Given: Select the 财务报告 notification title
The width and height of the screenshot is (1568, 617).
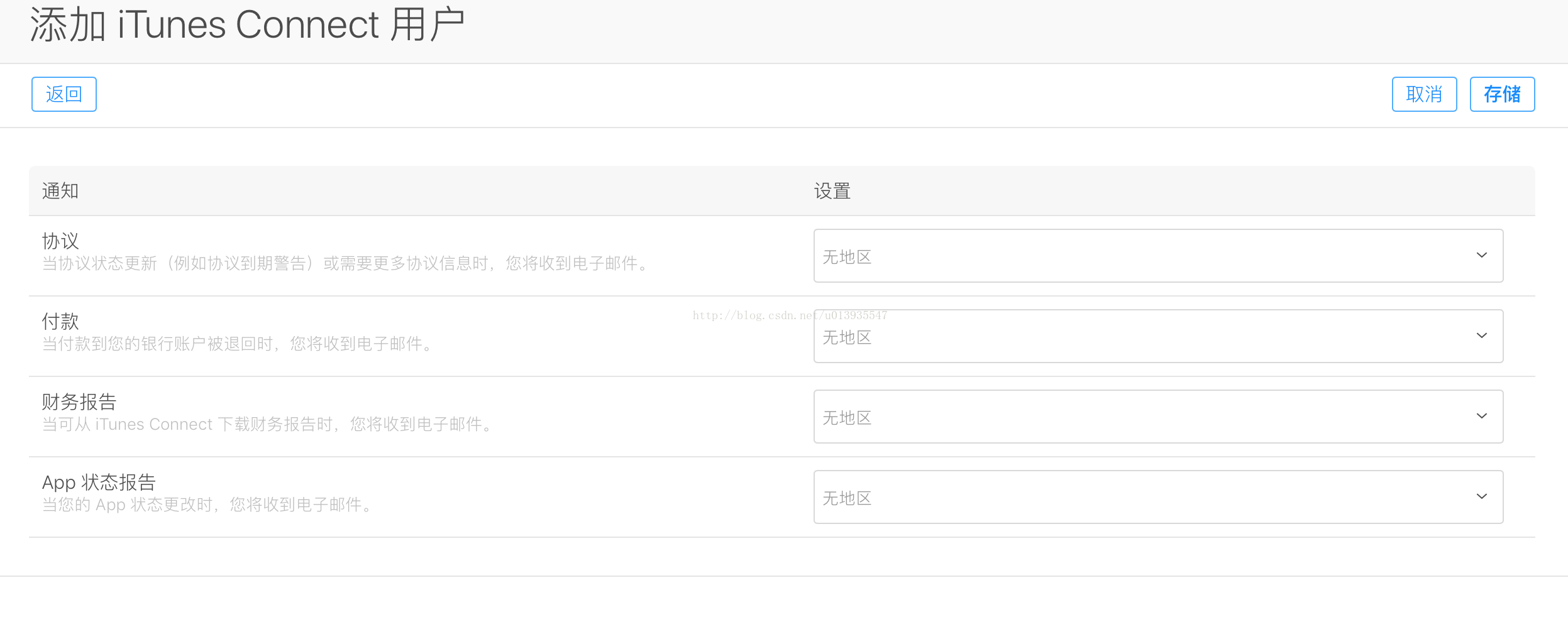Looking at the screenshot, I should pos(79,401).
